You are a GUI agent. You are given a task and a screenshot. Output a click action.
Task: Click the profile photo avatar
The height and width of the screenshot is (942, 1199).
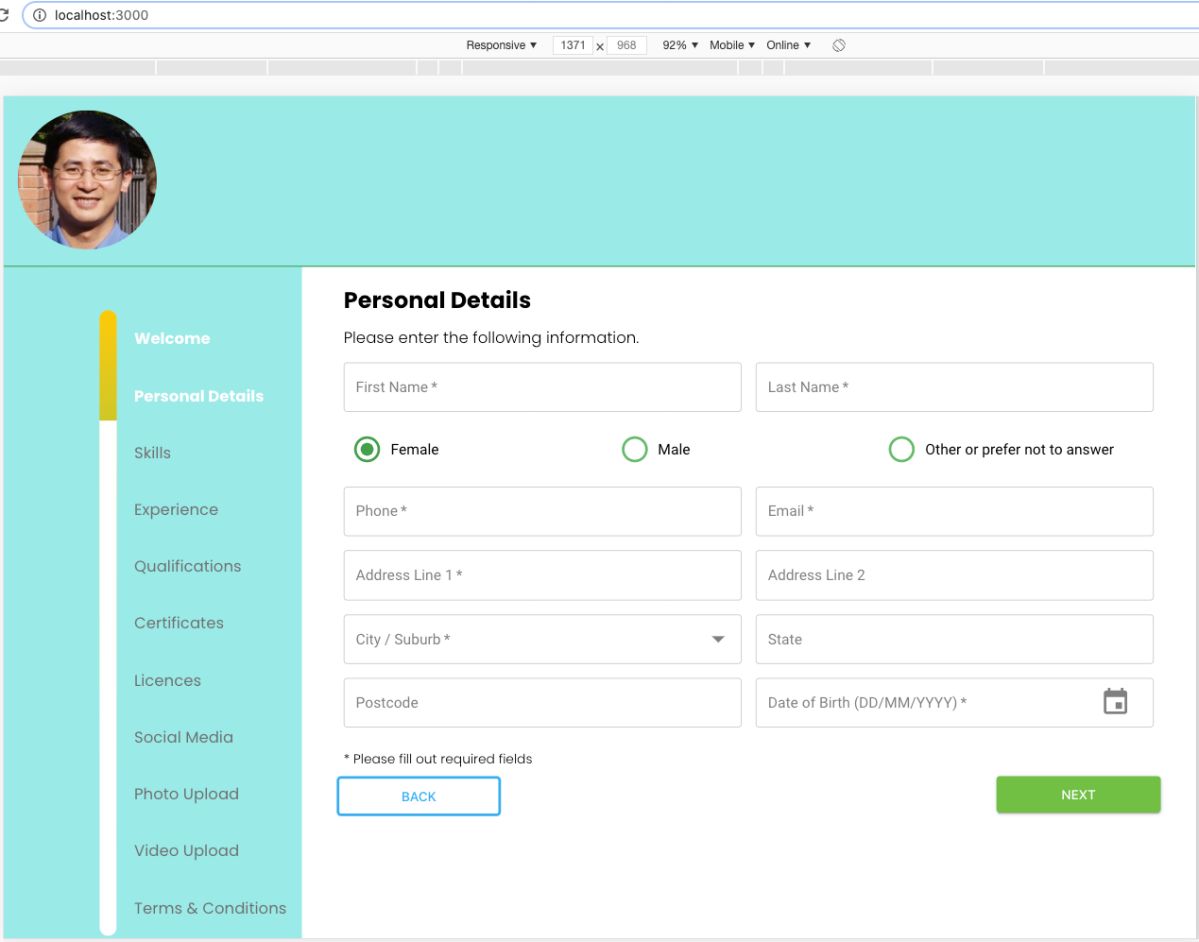pyautogui.click(x=87, y=180)
